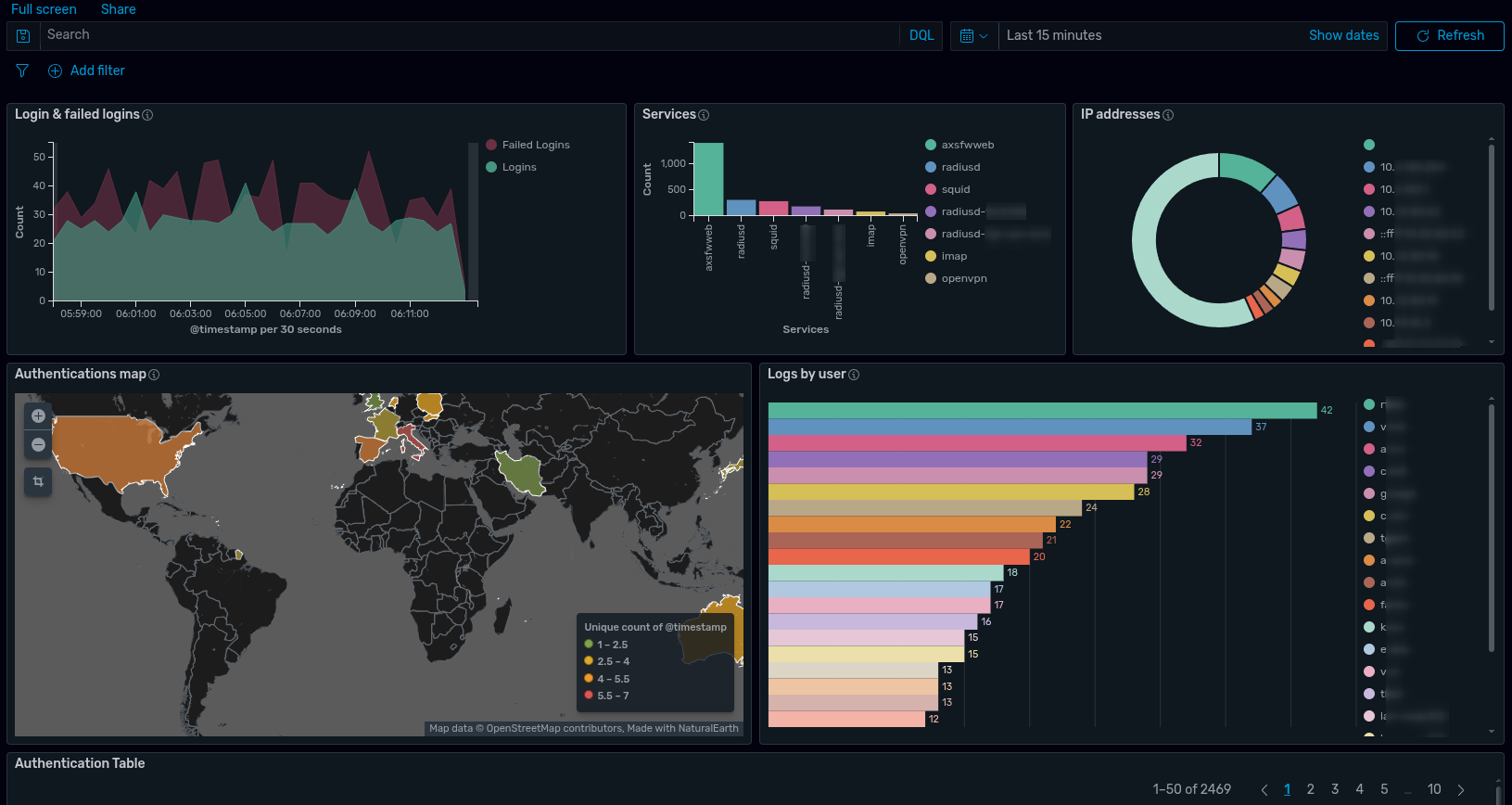Viewport: 1512px width, 805px height.
Task: Open the calendar quick date dropdown
Action: (x=974, y=36)
